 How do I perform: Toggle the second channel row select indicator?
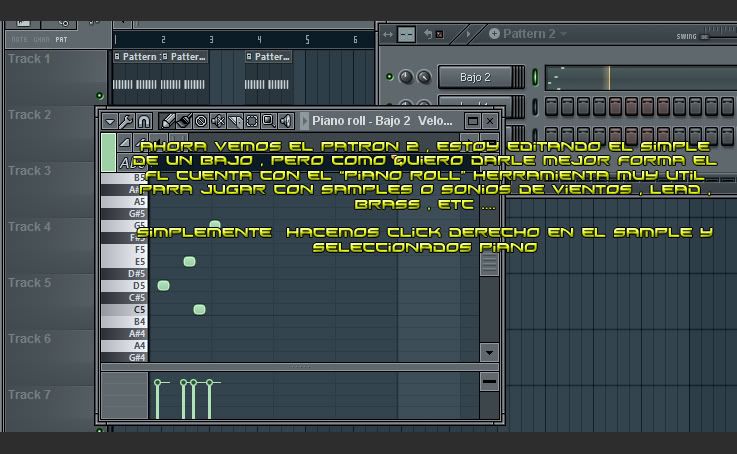(x=534, y=107)
